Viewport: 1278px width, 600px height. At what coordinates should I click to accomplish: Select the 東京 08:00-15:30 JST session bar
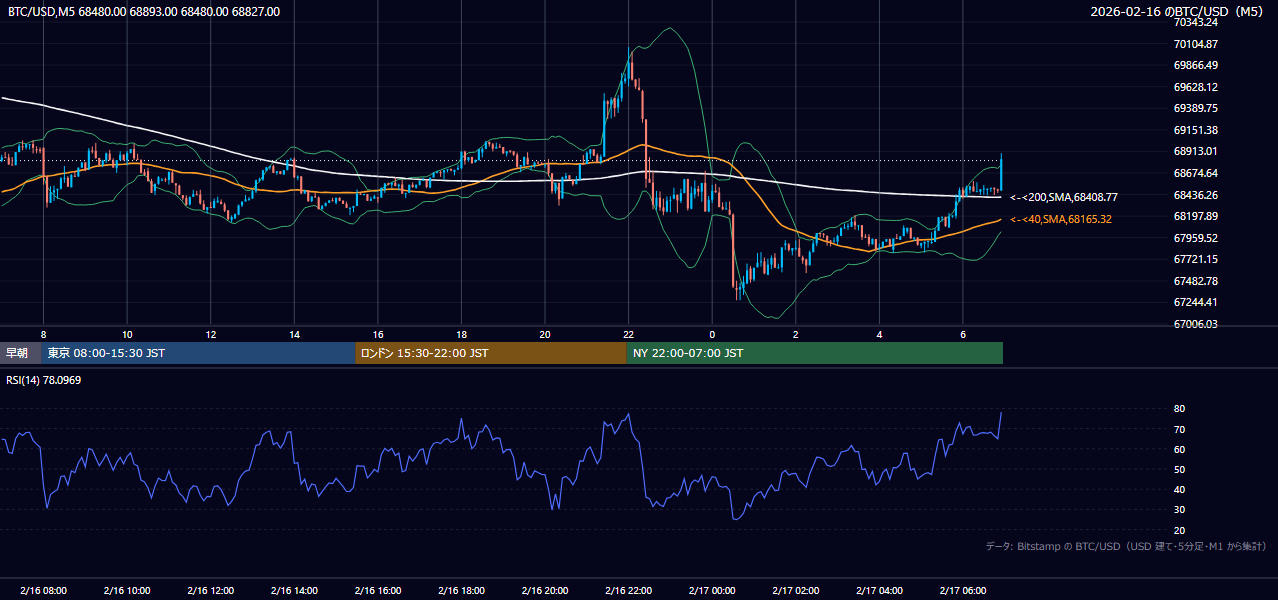coord(199,353)
